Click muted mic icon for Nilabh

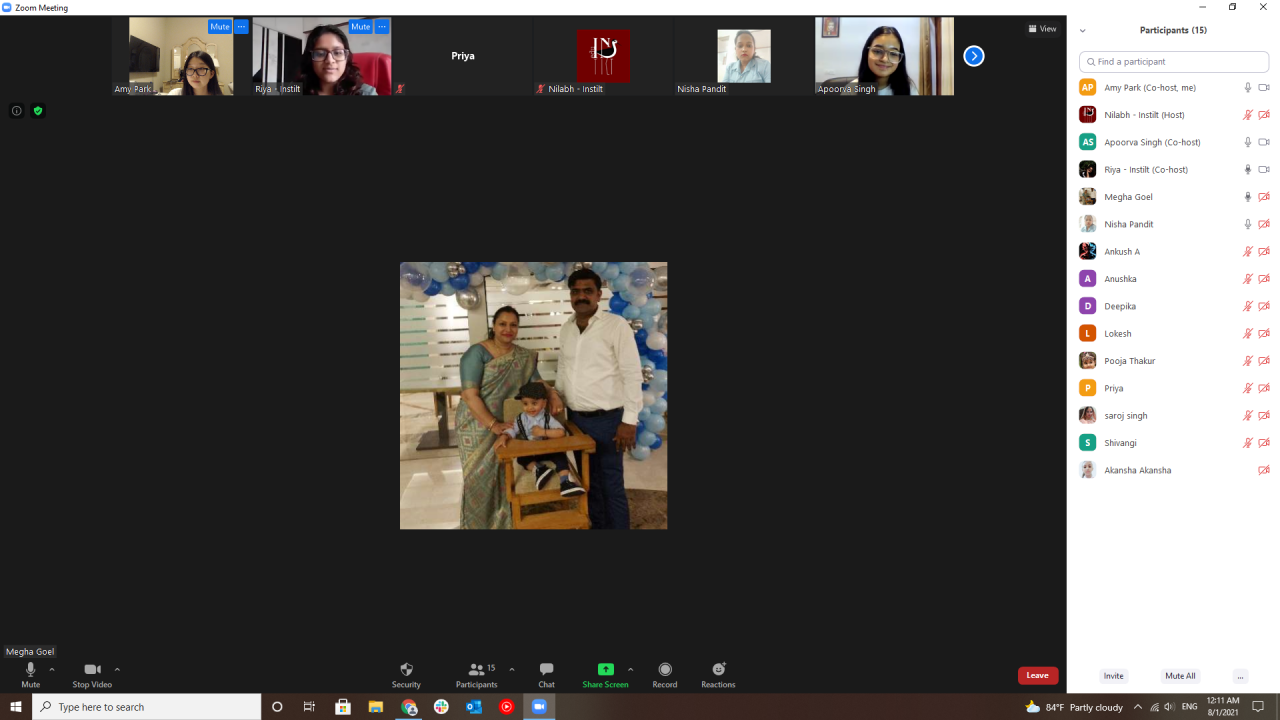(x=1247, y=115)
